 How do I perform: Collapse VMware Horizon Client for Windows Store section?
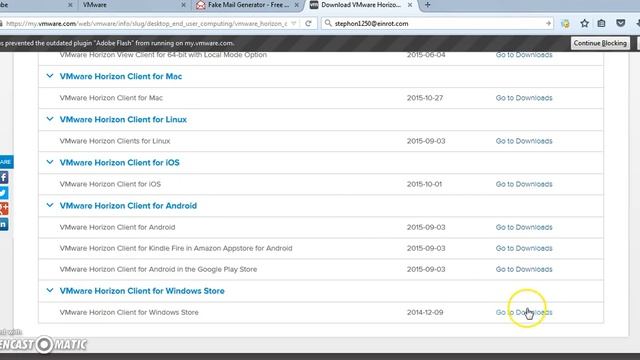tap(50, 291)
